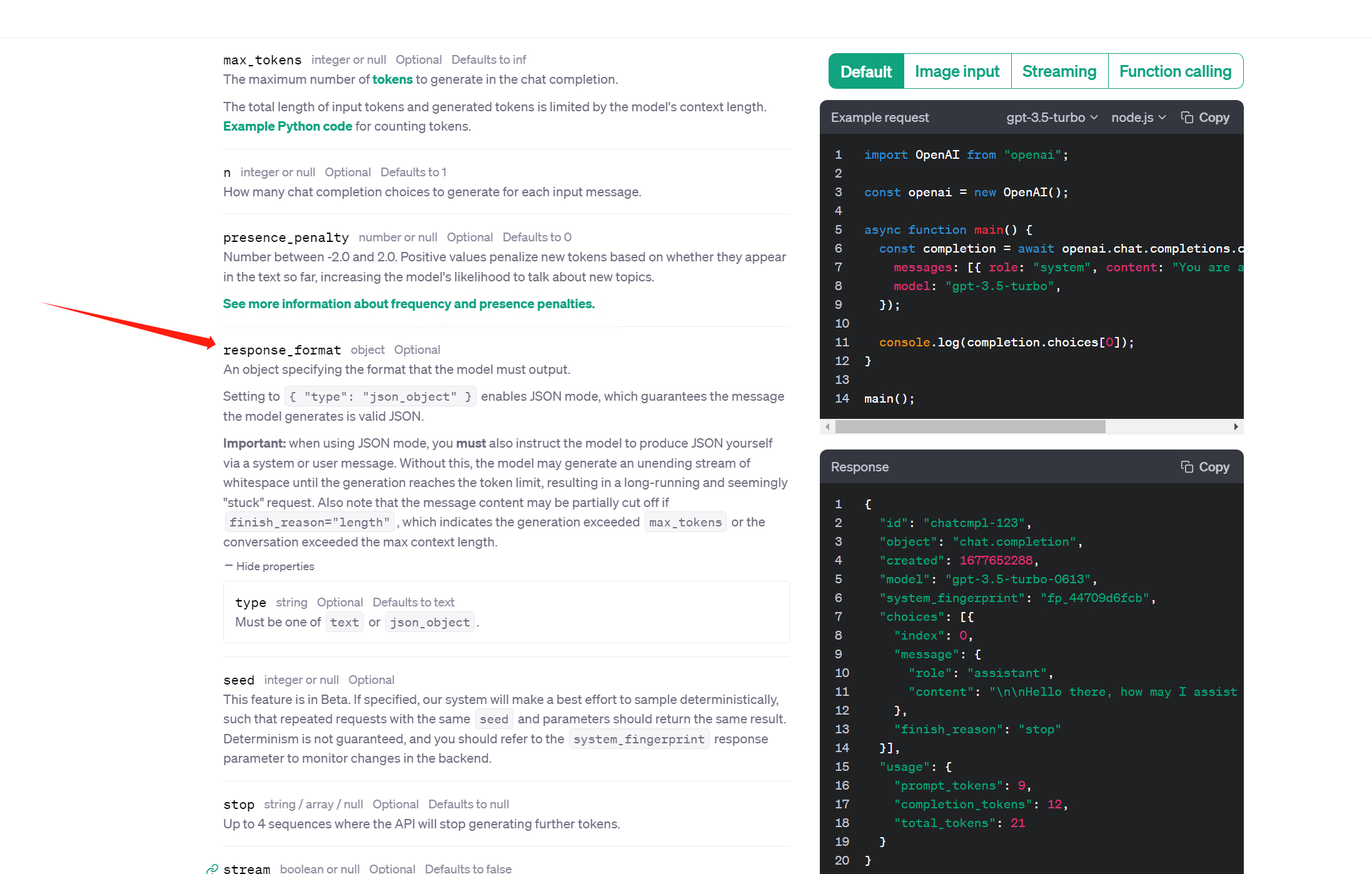
Task: Click the anchor link icon beside stream
Action: pyautogui.click(x=213, y=869)
